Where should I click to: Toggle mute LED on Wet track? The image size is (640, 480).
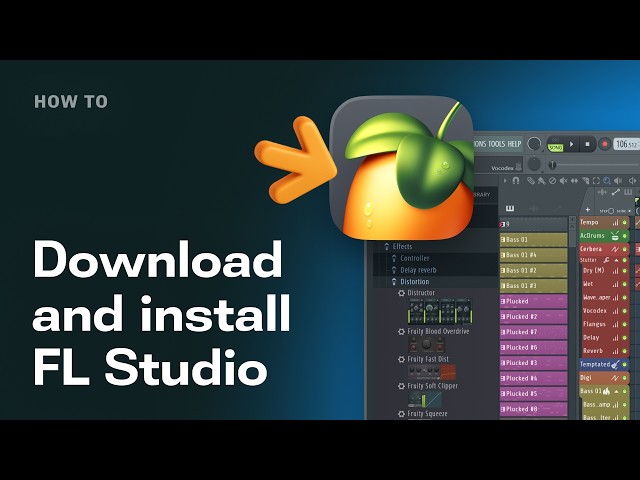pyautogui.click(x=624, y=284)
